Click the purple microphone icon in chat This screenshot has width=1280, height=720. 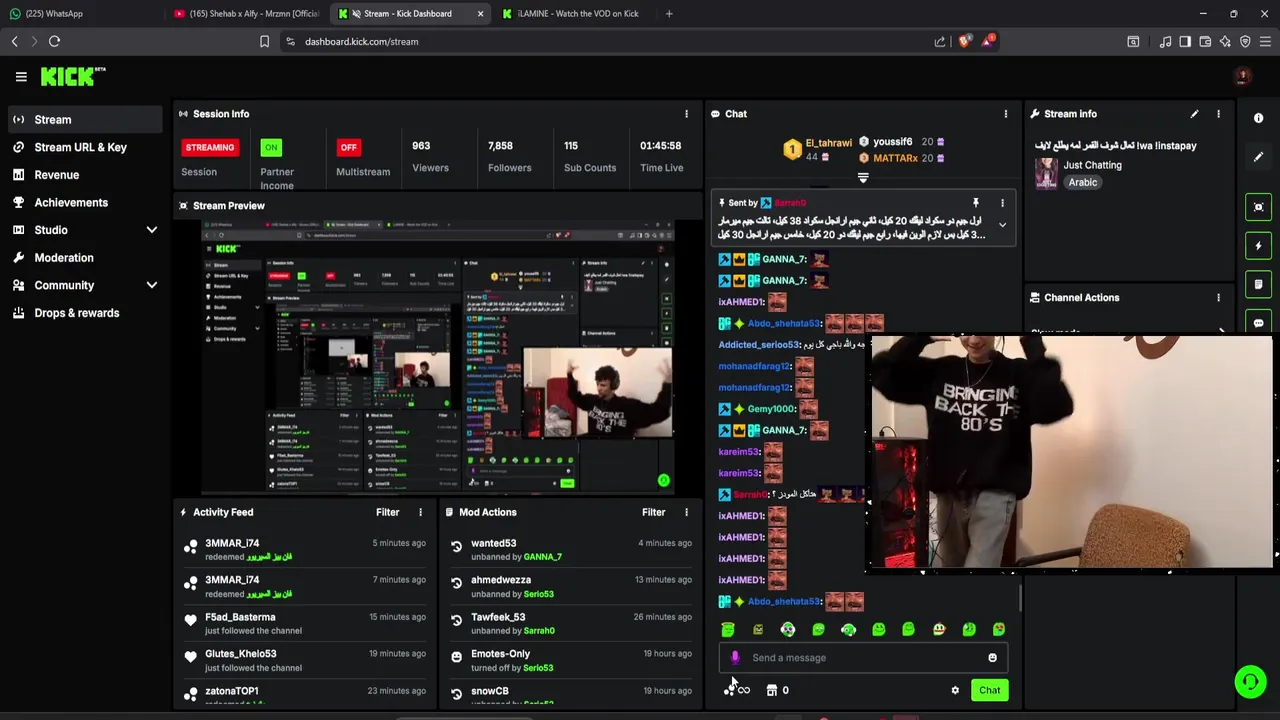click(x=735, y=658)
